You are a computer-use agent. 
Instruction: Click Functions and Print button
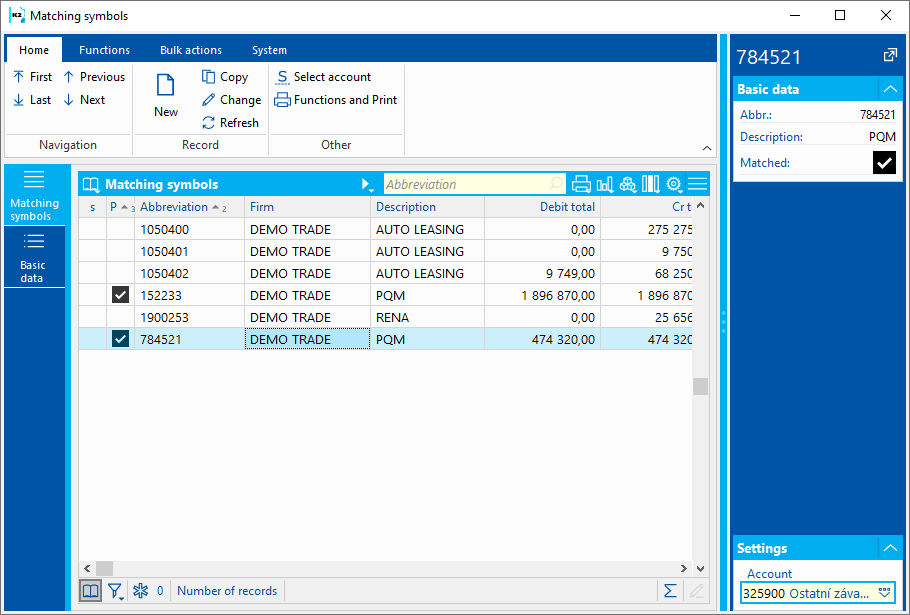click(x=336, y=100)
